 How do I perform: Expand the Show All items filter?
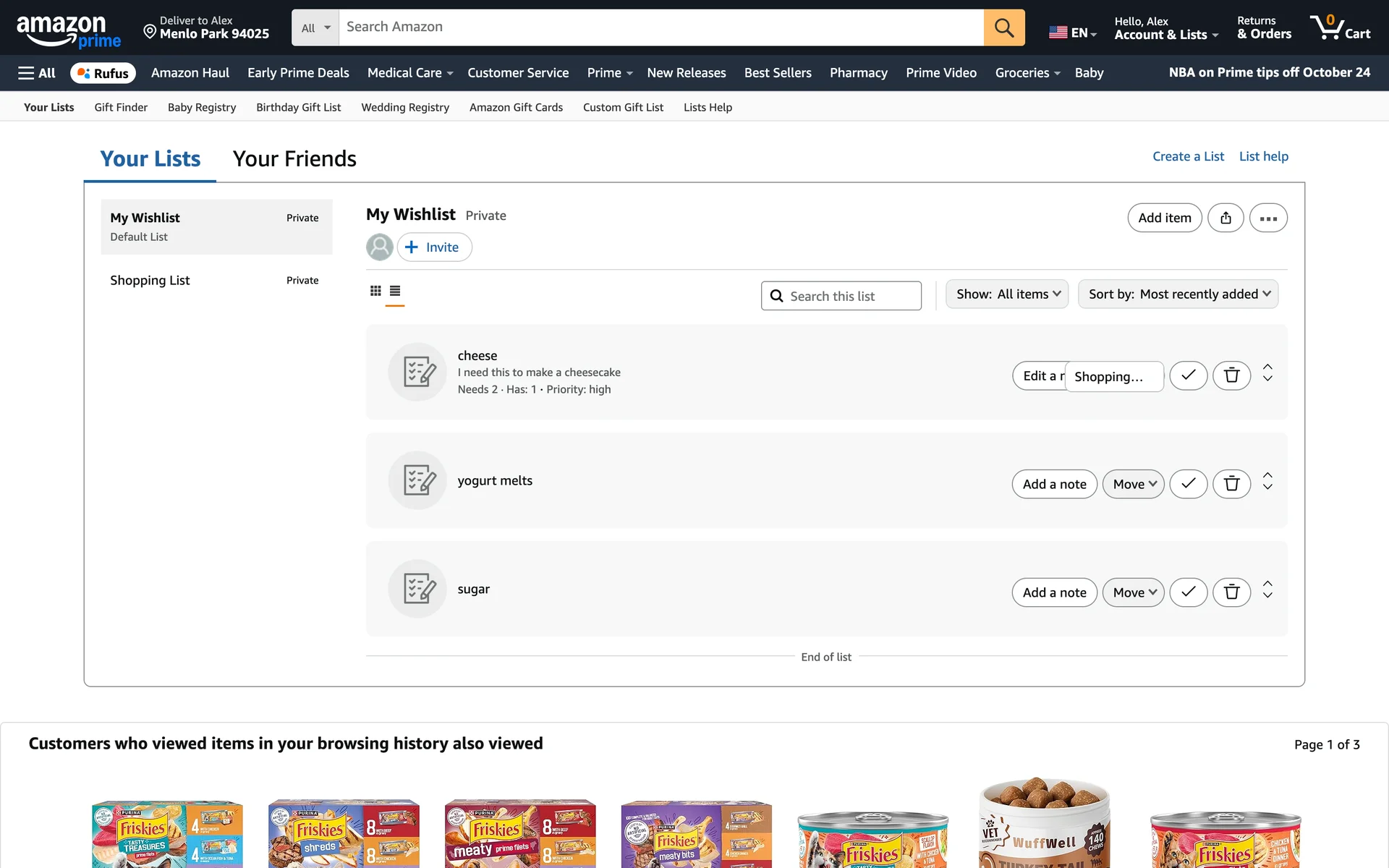[1006, 294]
